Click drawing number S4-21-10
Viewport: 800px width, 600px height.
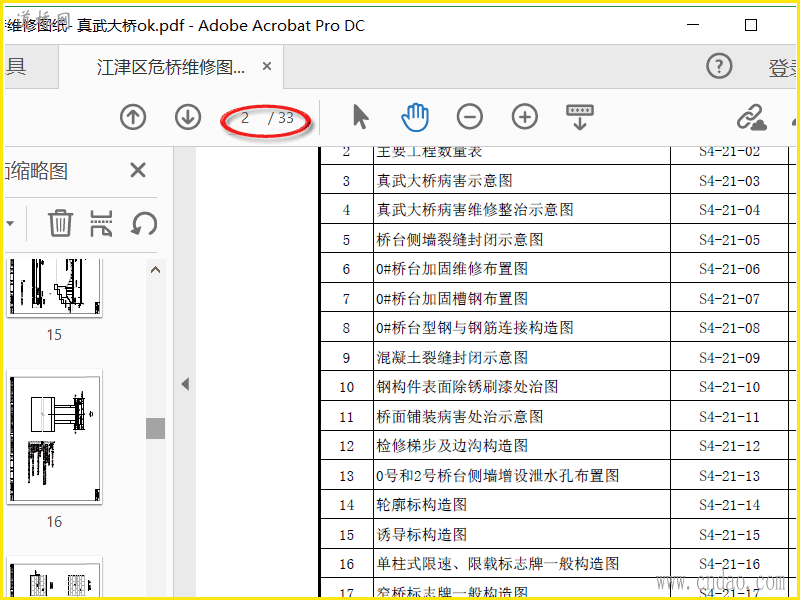click(729, 387)
